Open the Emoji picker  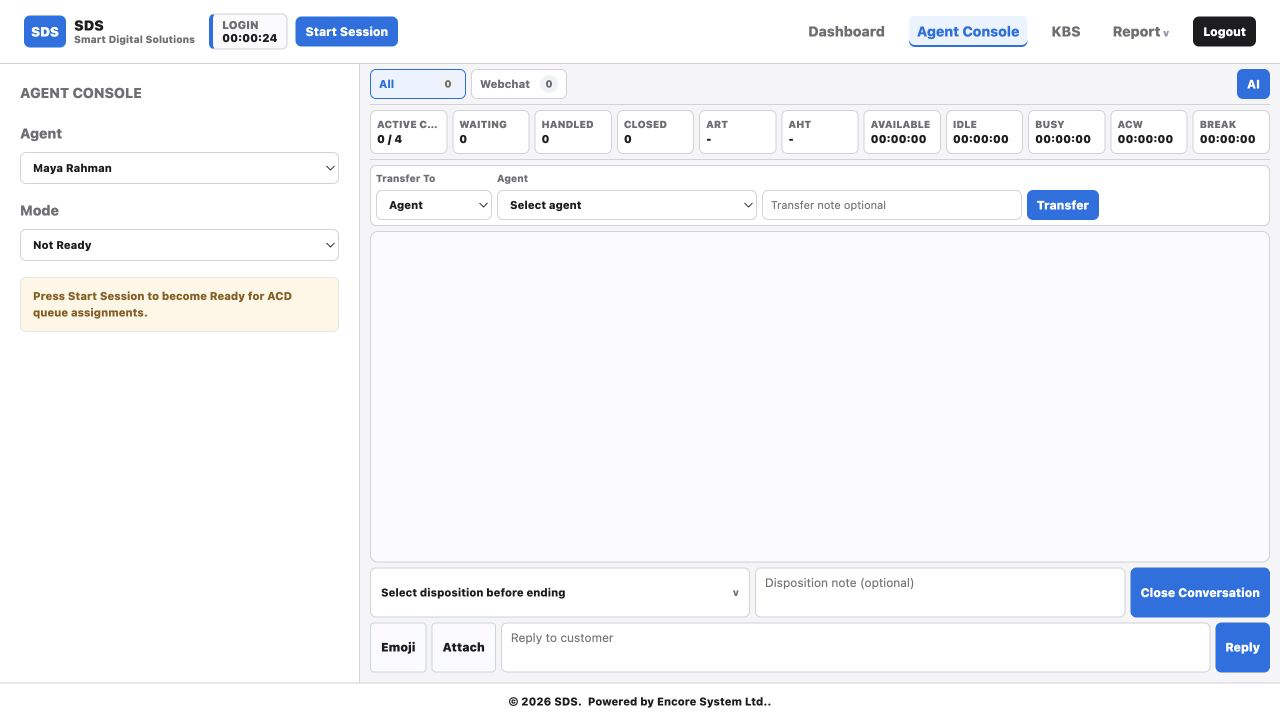398,648
